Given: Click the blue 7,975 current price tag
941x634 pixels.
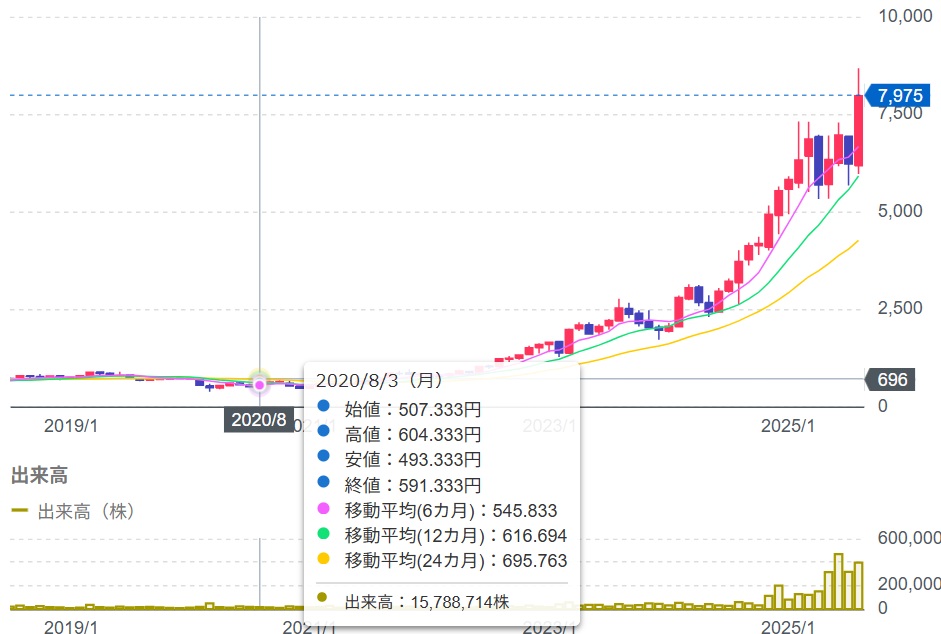Looking at the screenshot, I should [898, 96].
